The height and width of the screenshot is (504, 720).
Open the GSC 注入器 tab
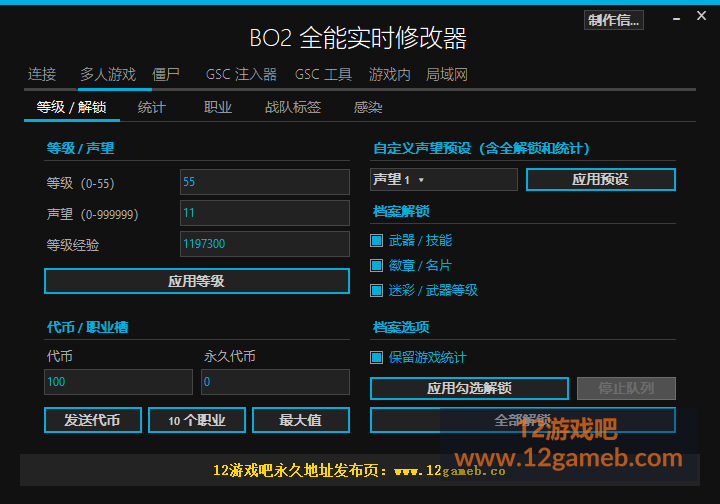click(241, 74)
